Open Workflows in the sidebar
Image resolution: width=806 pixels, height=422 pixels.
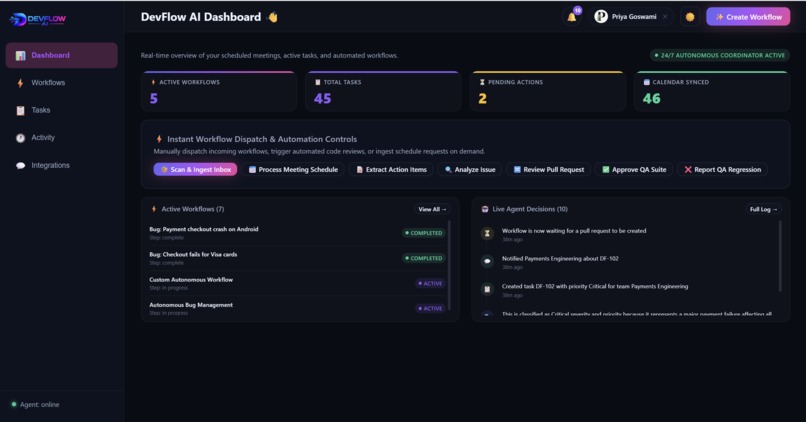[62, 83]
